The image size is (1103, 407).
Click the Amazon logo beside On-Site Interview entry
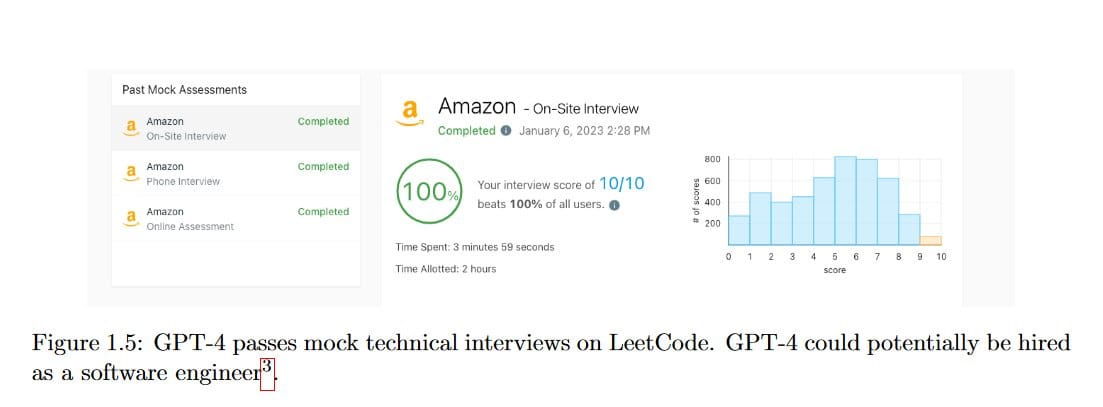pos(130,127)
